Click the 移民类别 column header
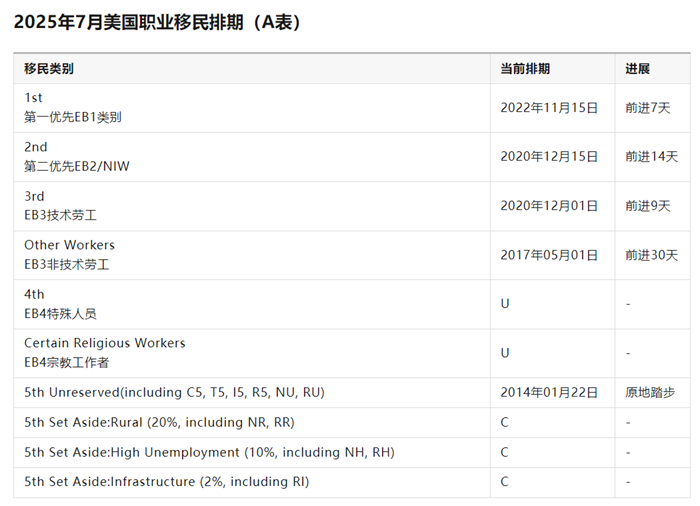Image resolution: width=700 pixels, height=506 pixels. click(x=49, y=69)
